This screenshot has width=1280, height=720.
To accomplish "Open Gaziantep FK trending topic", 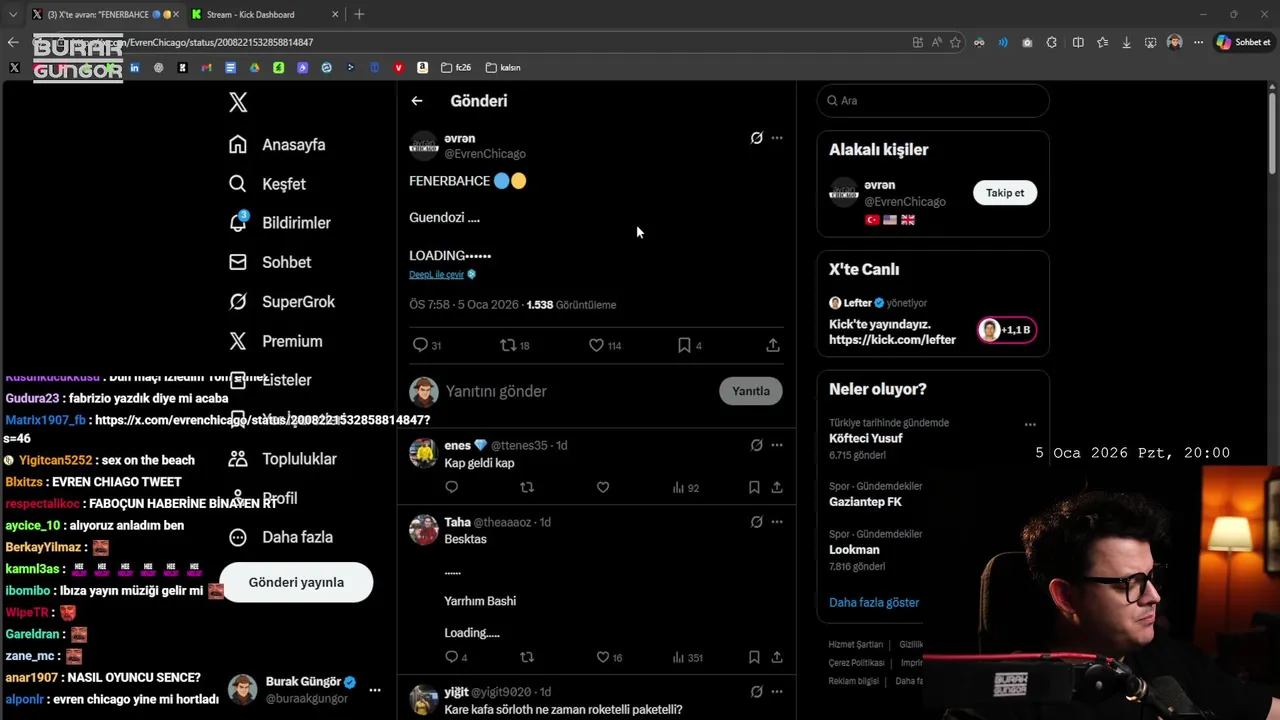I will click(x=865, y=502).
